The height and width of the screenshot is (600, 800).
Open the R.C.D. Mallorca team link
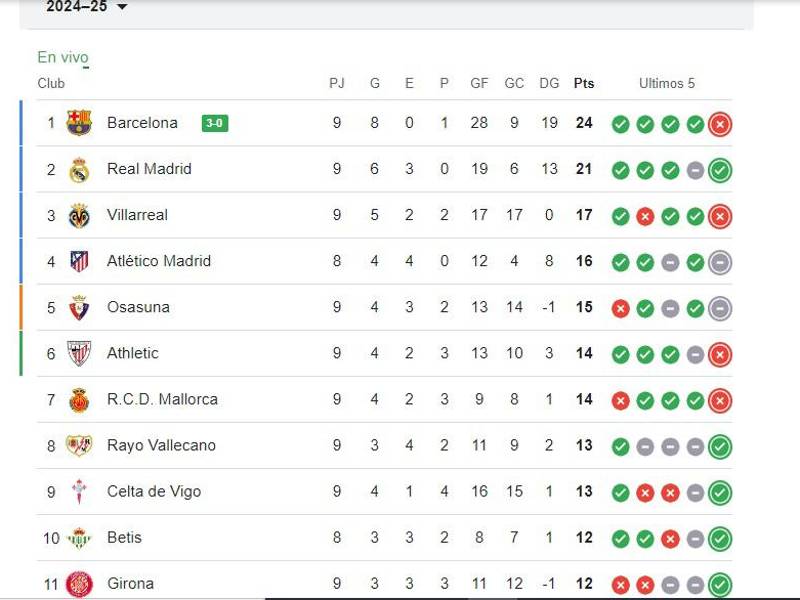[162, 399]
